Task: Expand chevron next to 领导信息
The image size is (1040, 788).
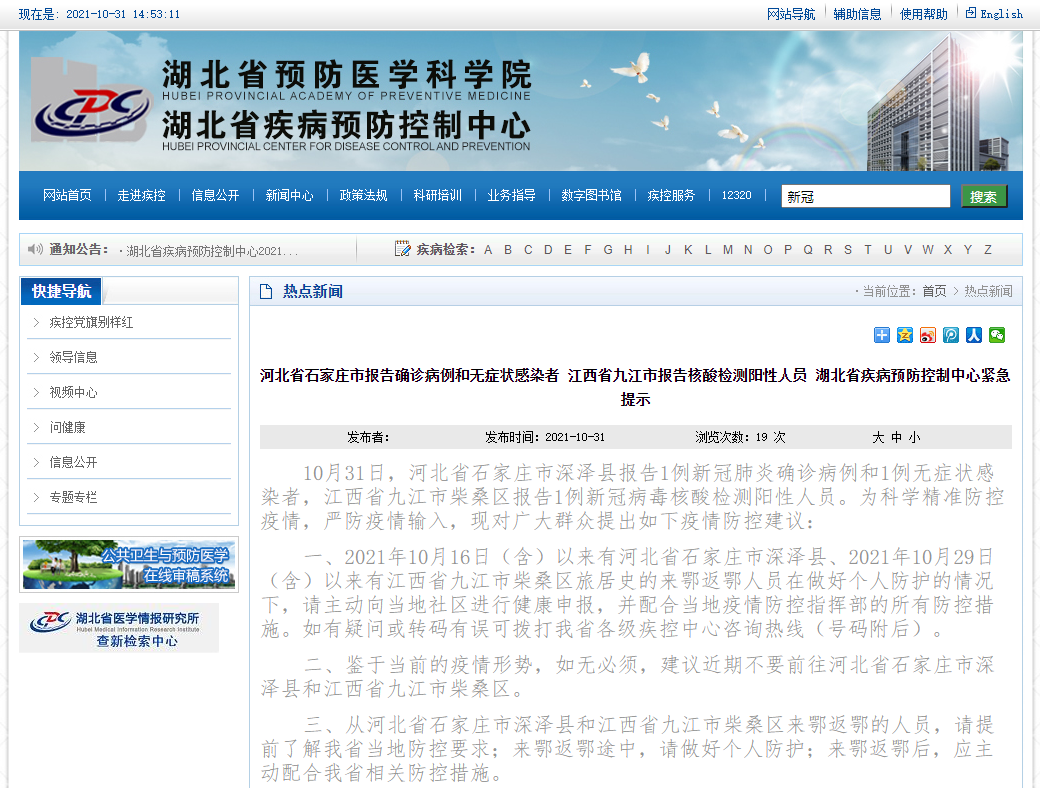Action: click(36, 358)
